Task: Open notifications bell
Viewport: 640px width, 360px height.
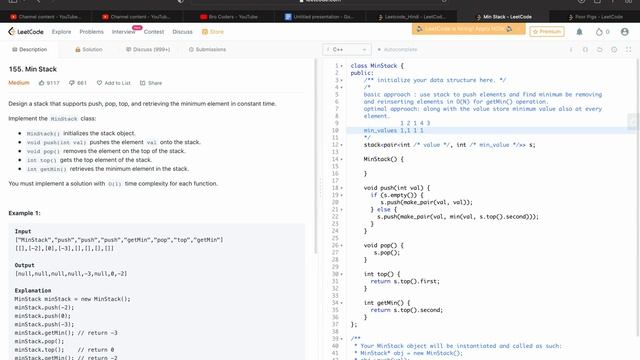Action: pyautogui.click(x=579, y=31)
